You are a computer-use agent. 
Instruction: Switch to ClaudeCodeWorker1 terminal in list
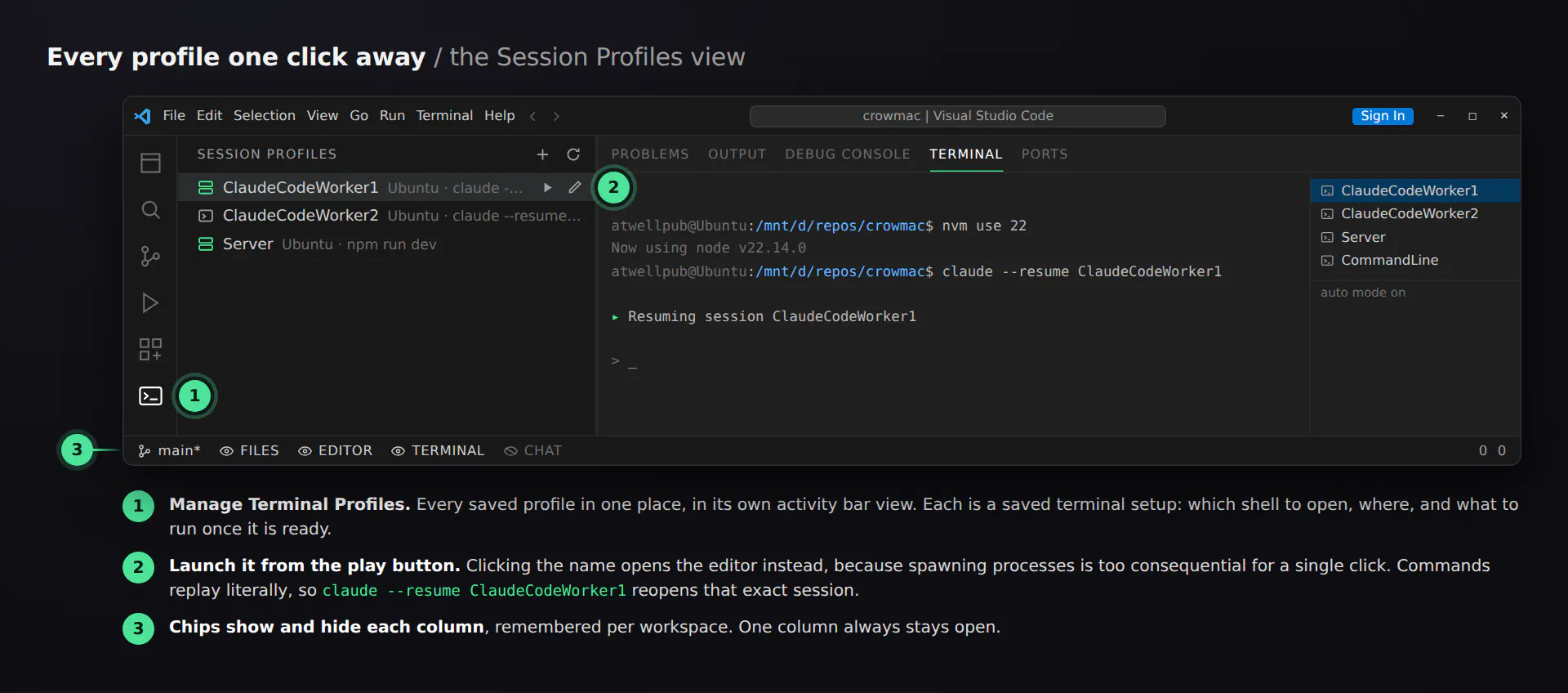(1415, 190)
